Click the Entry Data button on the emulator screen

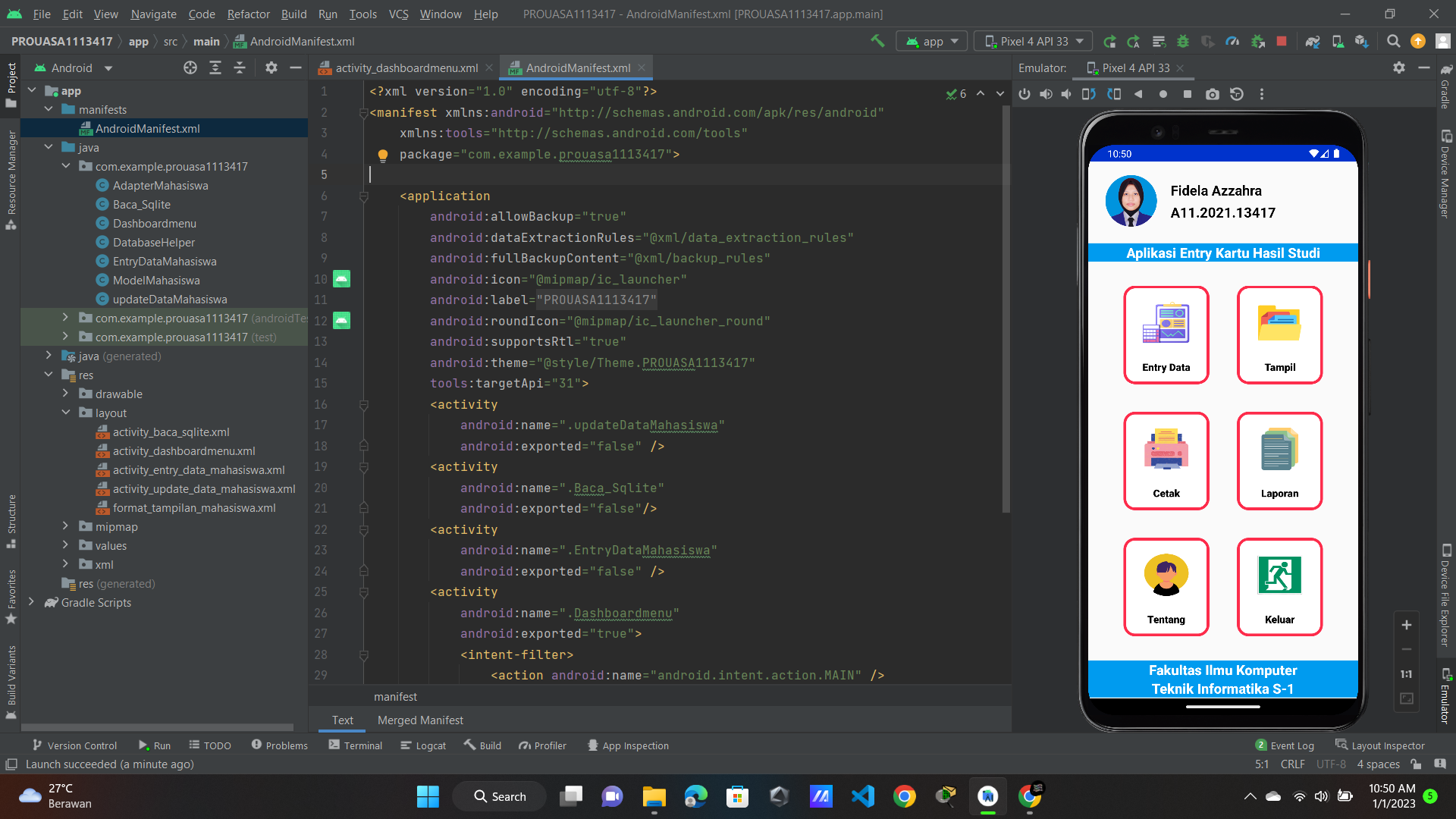(x=1166, y=334)
